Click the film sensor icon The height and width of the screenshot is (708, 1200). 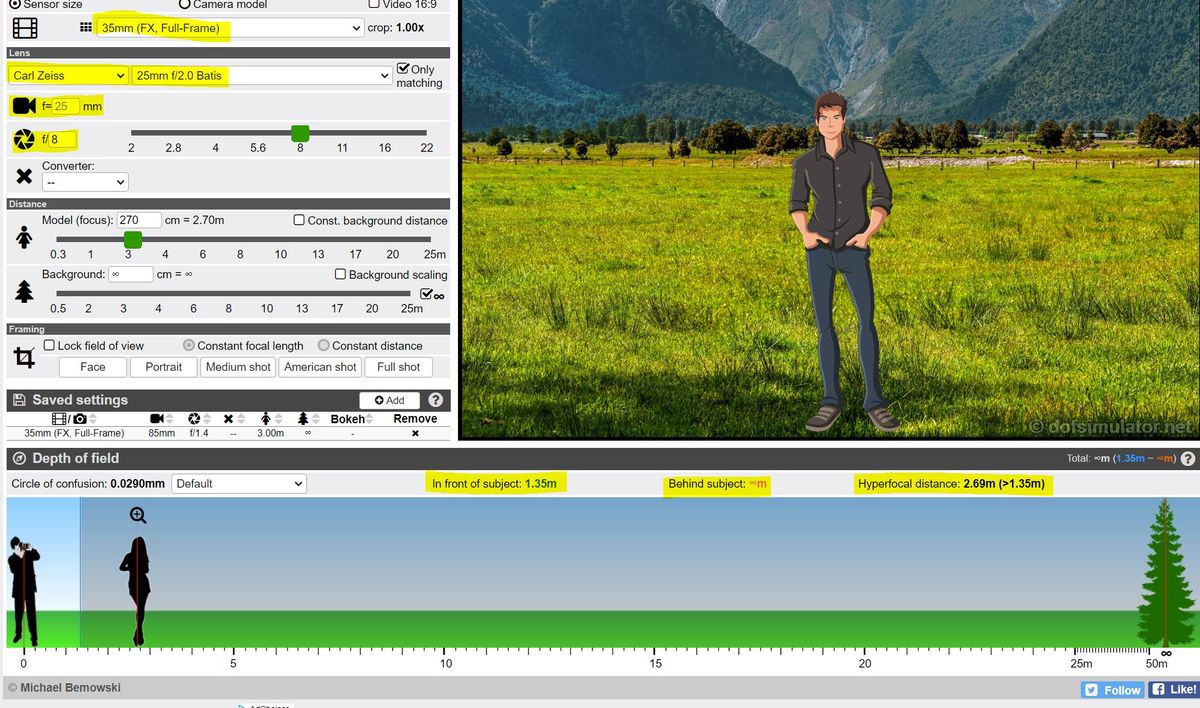24,28
